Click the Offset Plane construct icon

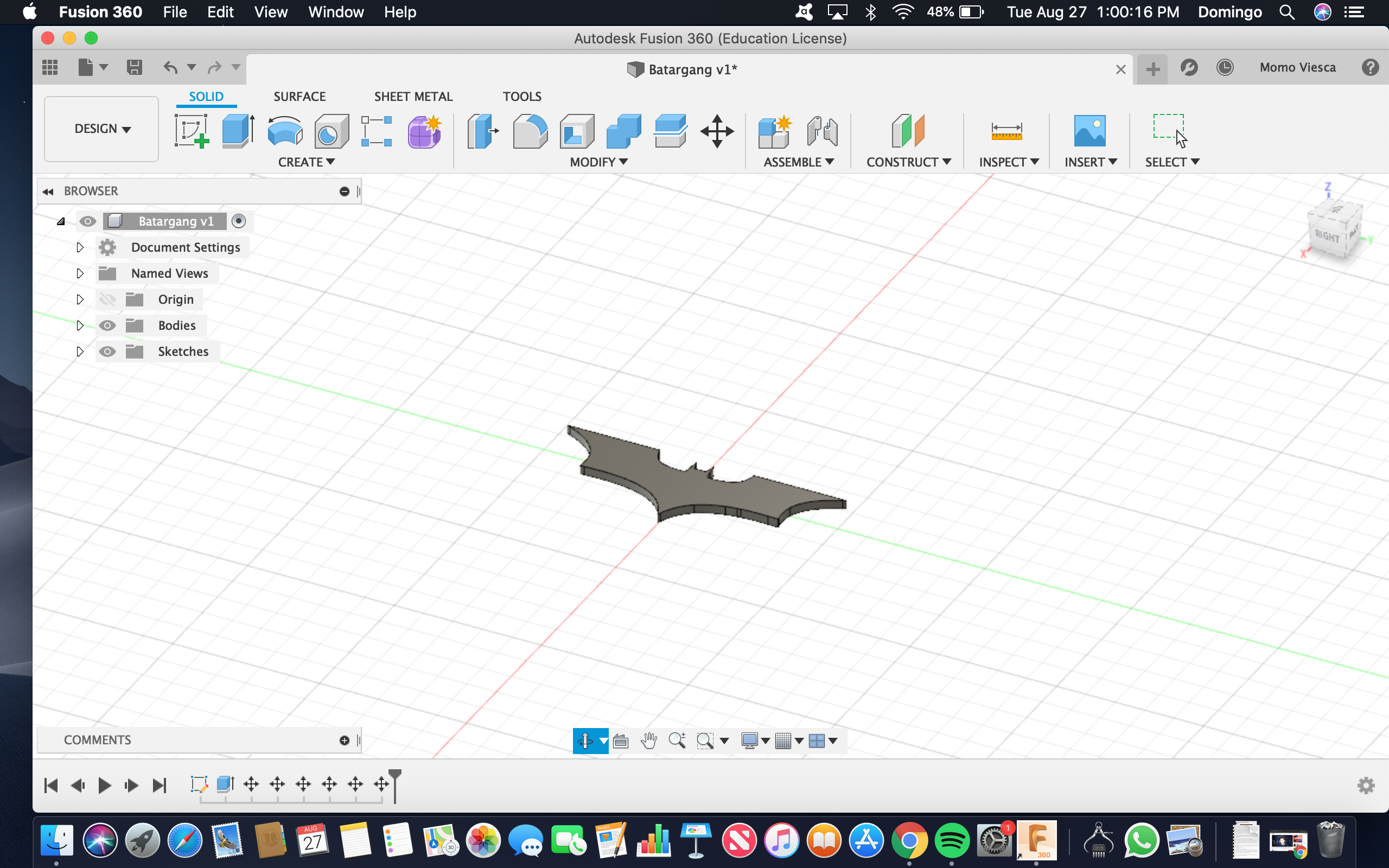click(x=908, y=131)
